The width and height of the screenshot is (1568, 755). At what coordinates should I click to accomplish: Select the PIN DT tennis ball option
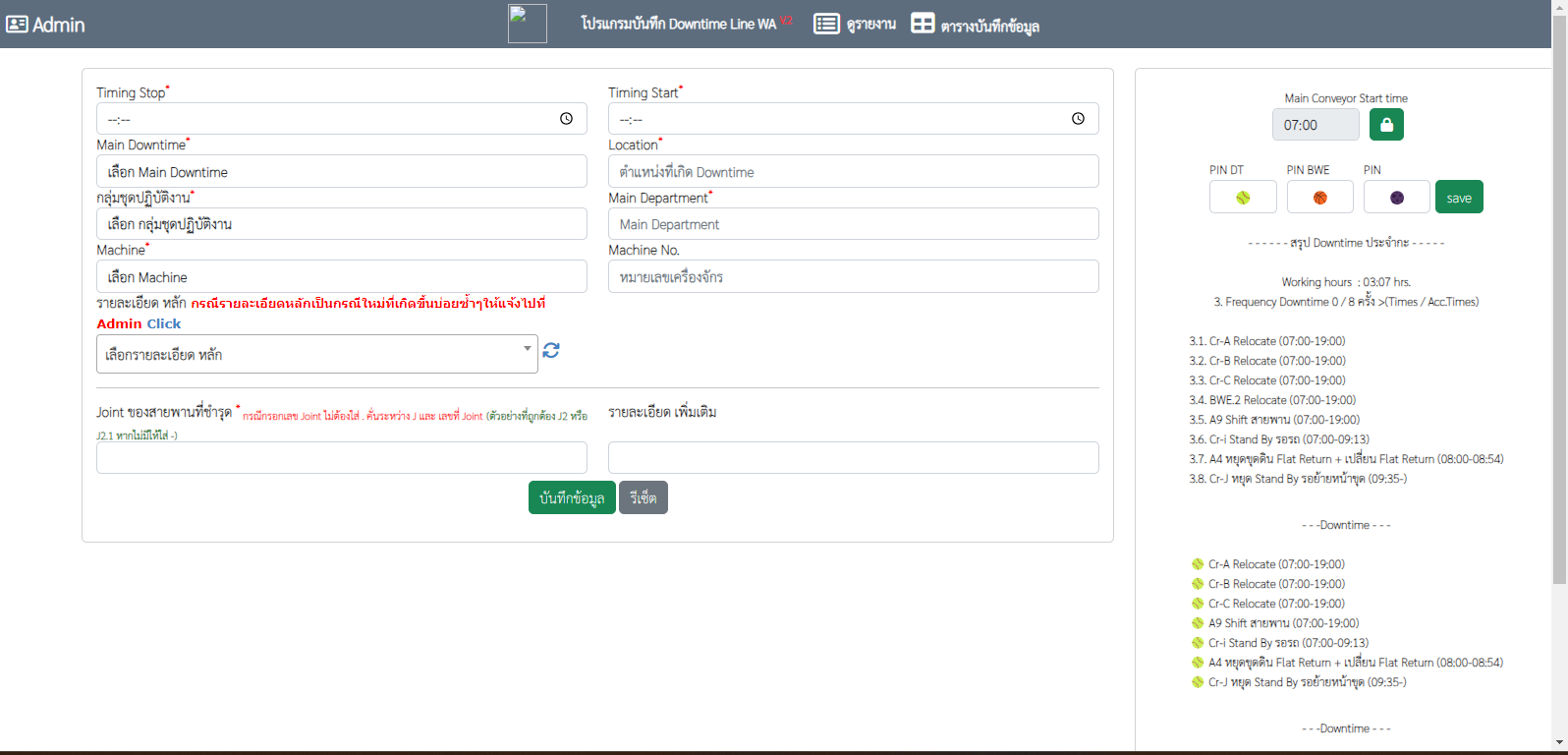click(1243, 198)
